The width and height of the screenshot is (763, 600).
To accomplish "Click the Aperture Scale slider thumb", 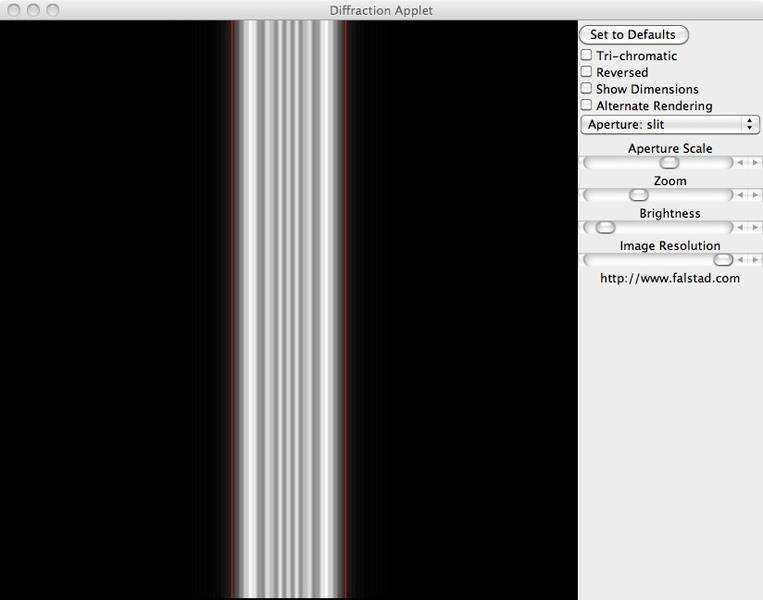I will click(x=670, y=163).
